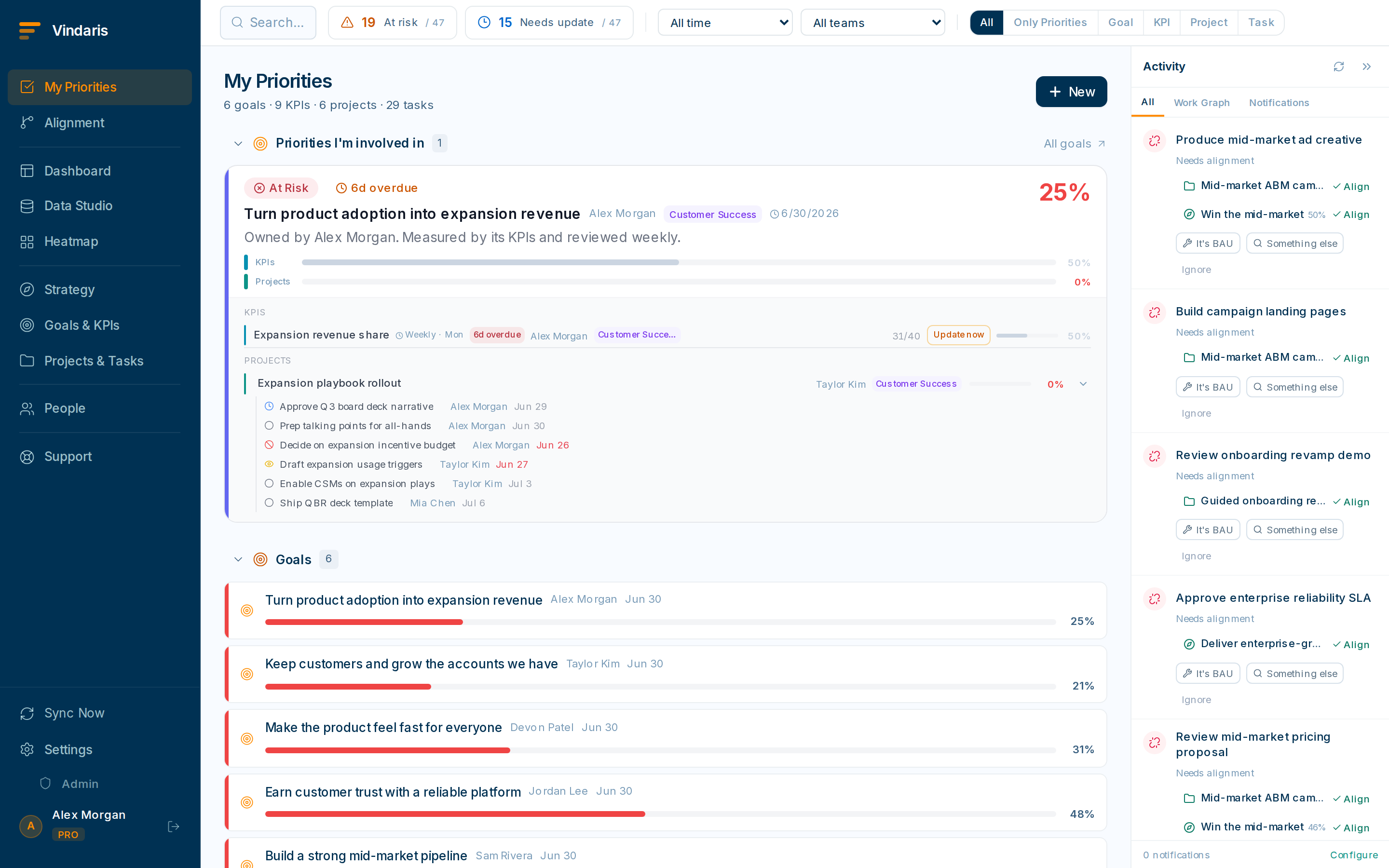Open the Dashboard view
The height and width of the screenshot is (868, 1389).
tap(100, 171)
